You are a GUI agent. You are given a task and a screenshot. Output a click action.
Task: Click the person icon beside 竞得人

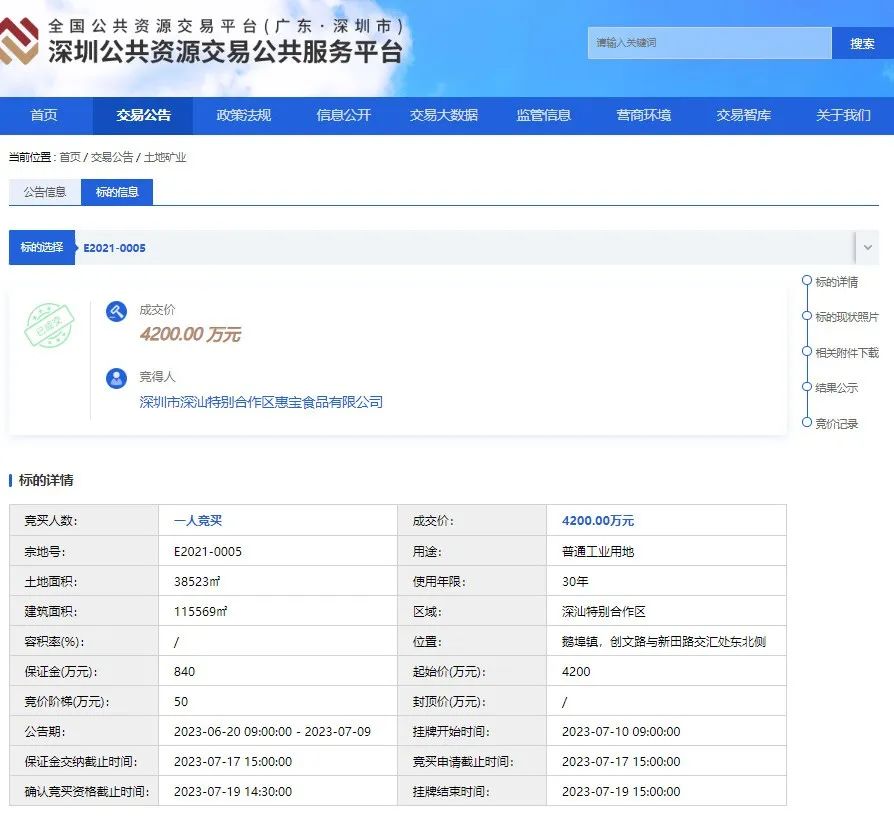pyautogui.click(x=117, y=378)
